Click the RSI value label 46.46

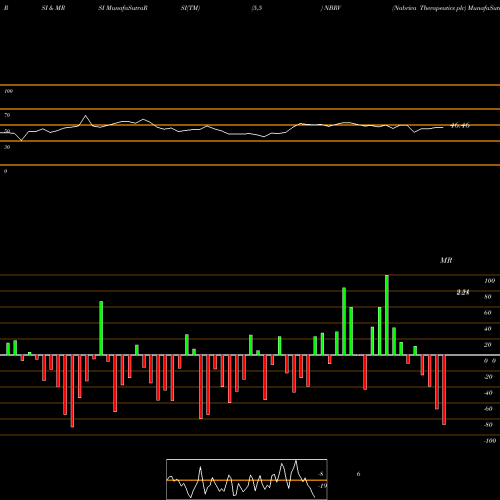click(460, 126)
